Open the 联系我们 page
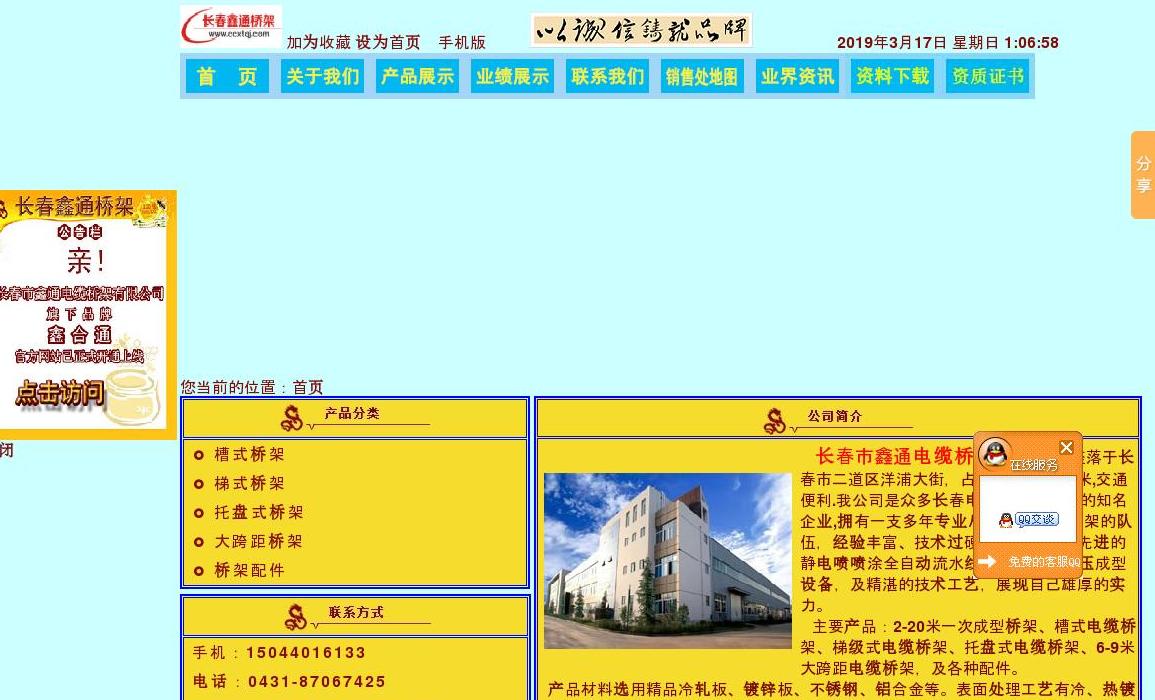 (607, 76)
